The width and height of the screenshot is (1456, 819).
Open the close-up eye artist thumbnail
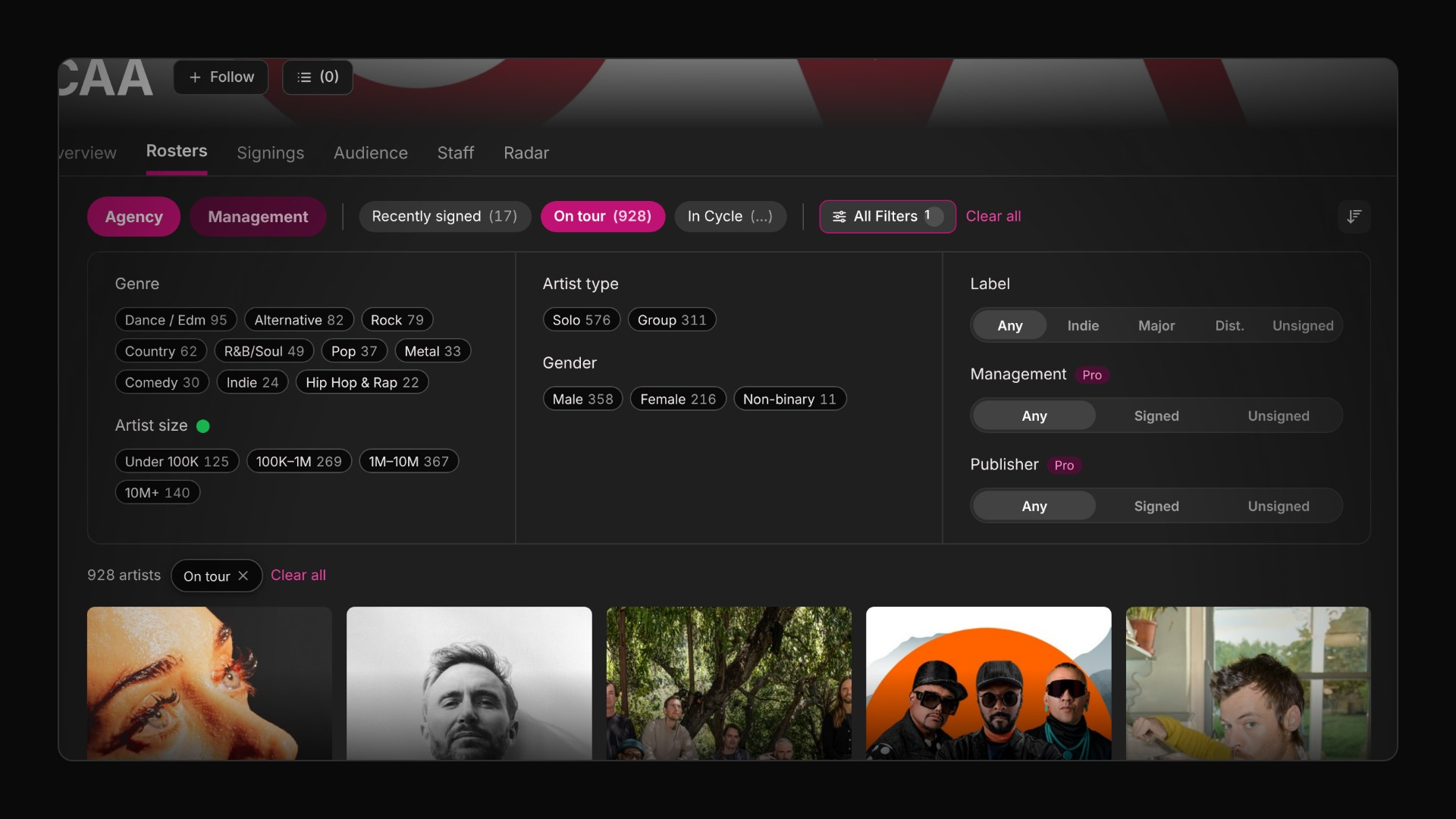209,682
